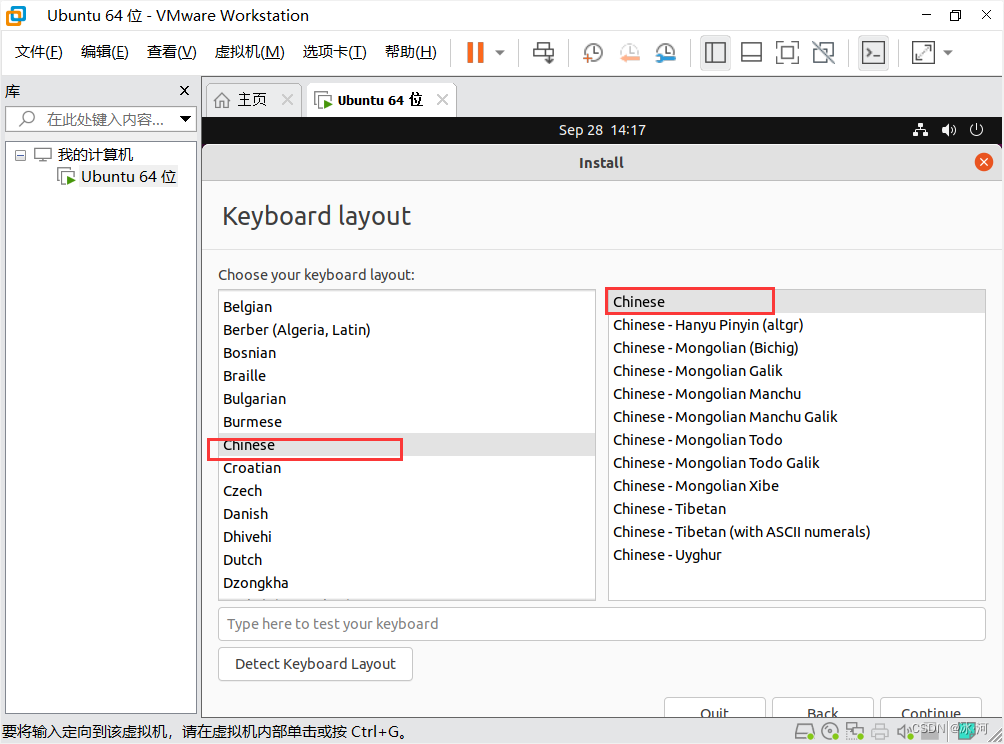Close the Ubuntu 64 位 tab
This screenshot has height=744, width=1004.
(442, 100)
